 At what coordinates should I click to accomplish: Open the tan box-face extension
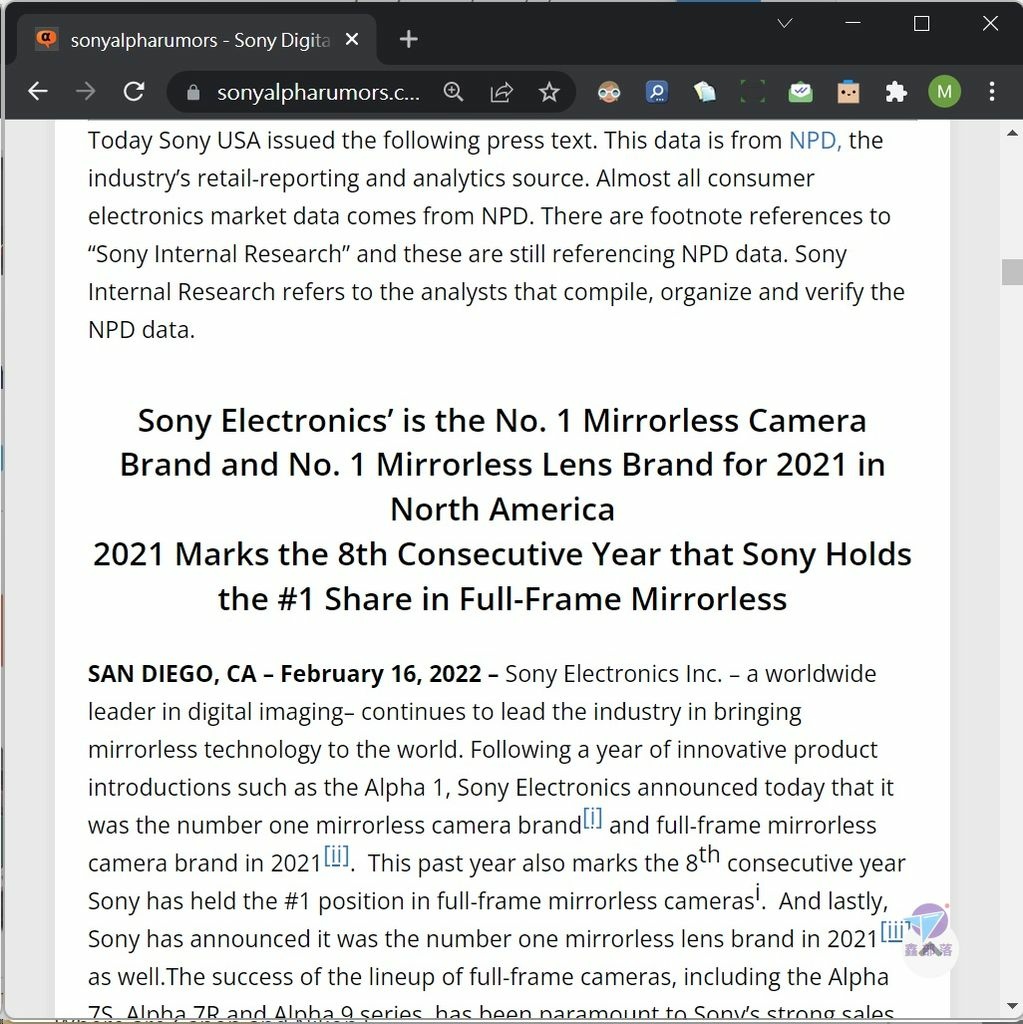coord(848,92)
